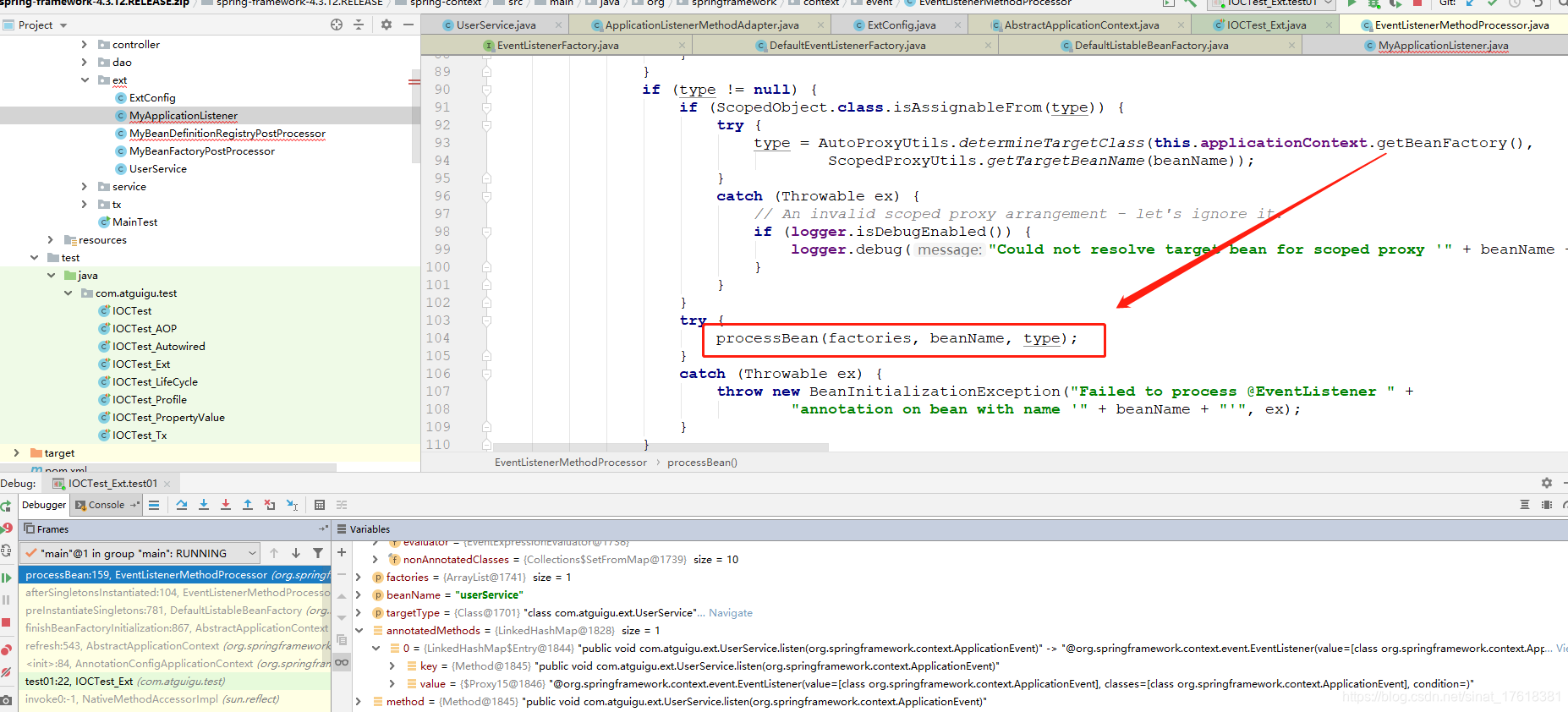Image resolution: width=1568 pixels, height=712 pixels.
Task: Click Pause Program icon
Action: coord(6,600)
